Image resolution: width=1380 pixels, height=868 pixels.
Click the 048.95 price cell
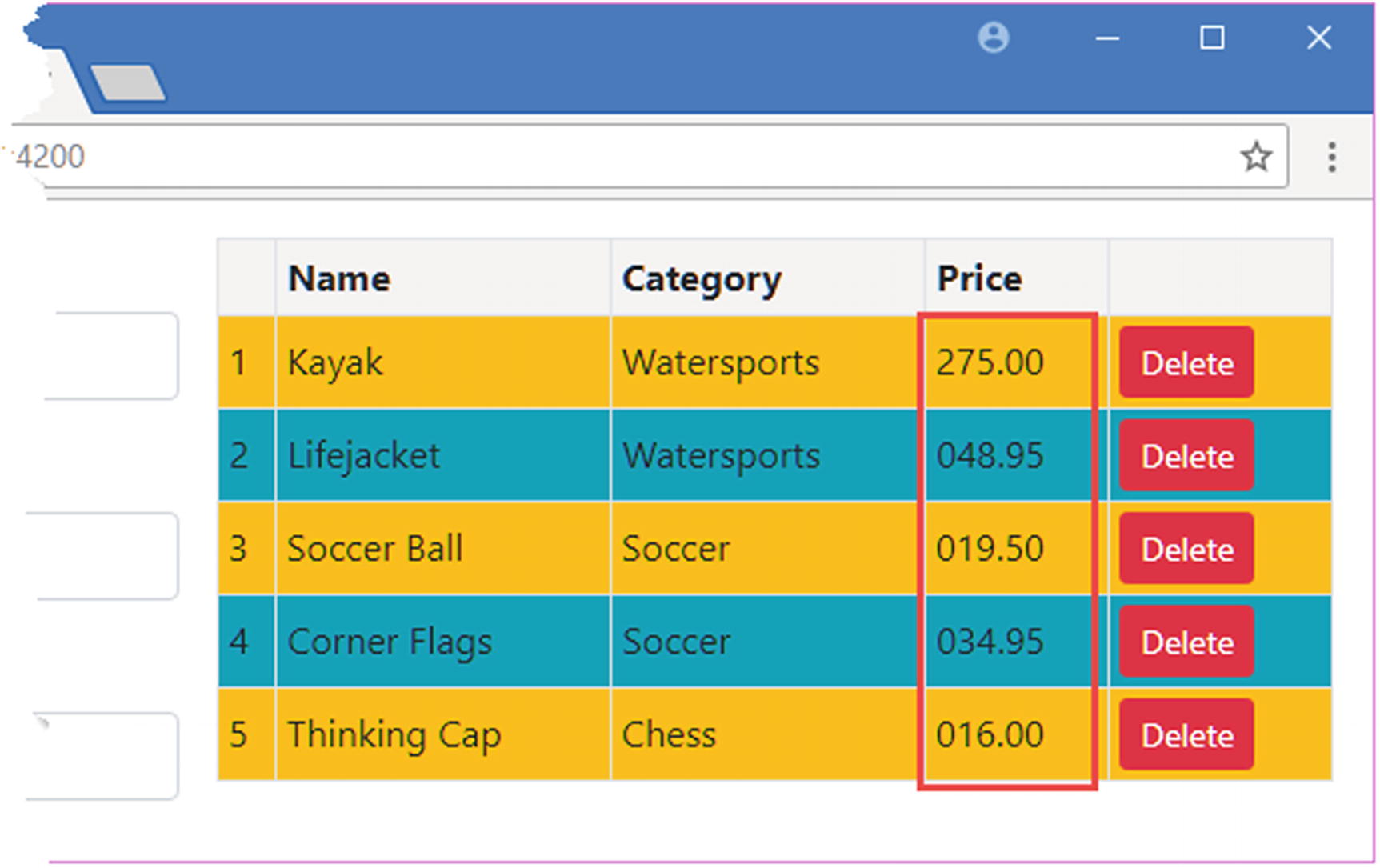(x=990, y=456)
